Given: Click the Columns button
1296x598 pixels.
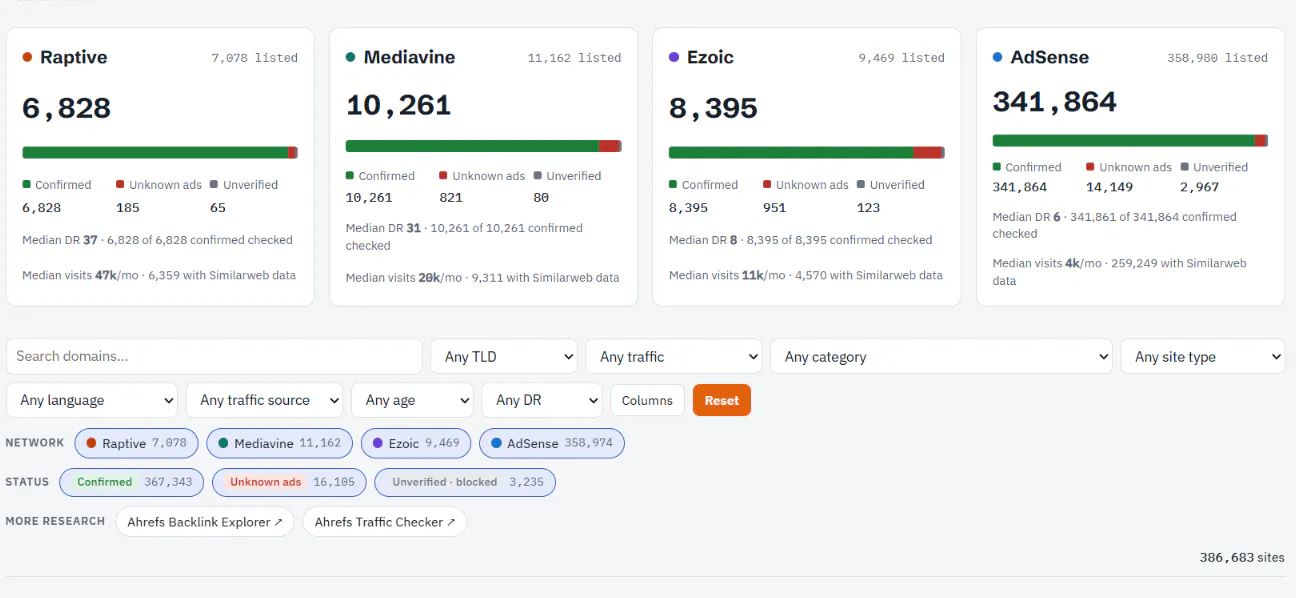Looking at the screenshot, I should point(647,400).
